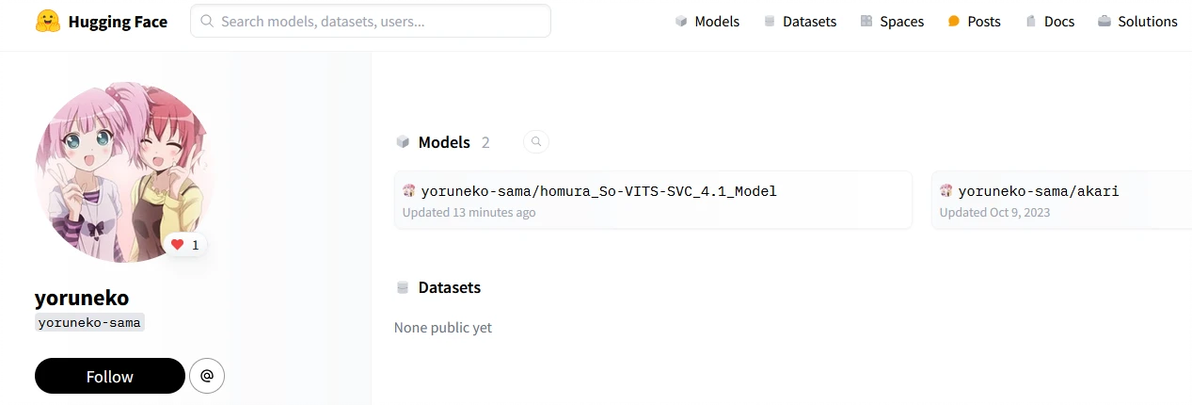Click the Datasets icon in profile section

pos(403,288)
